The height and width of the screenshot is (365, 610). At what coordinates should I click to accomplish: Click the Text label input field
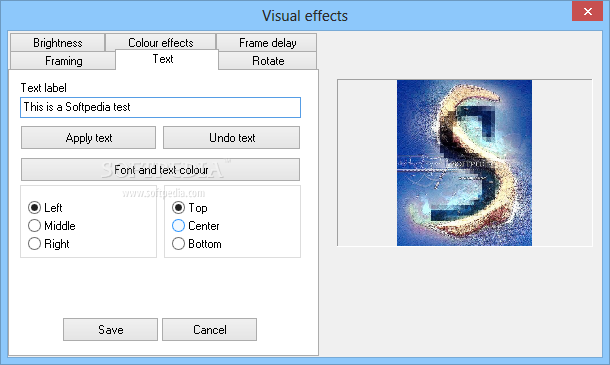160,107
